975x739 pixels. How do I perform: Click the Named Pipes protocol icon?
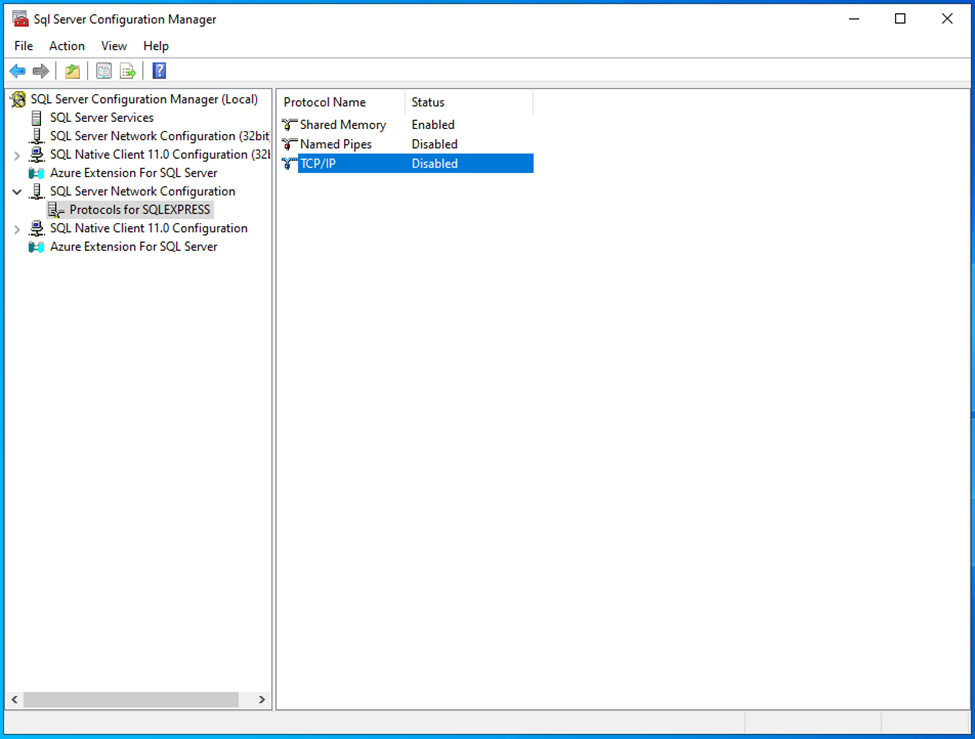click(289, 144)
